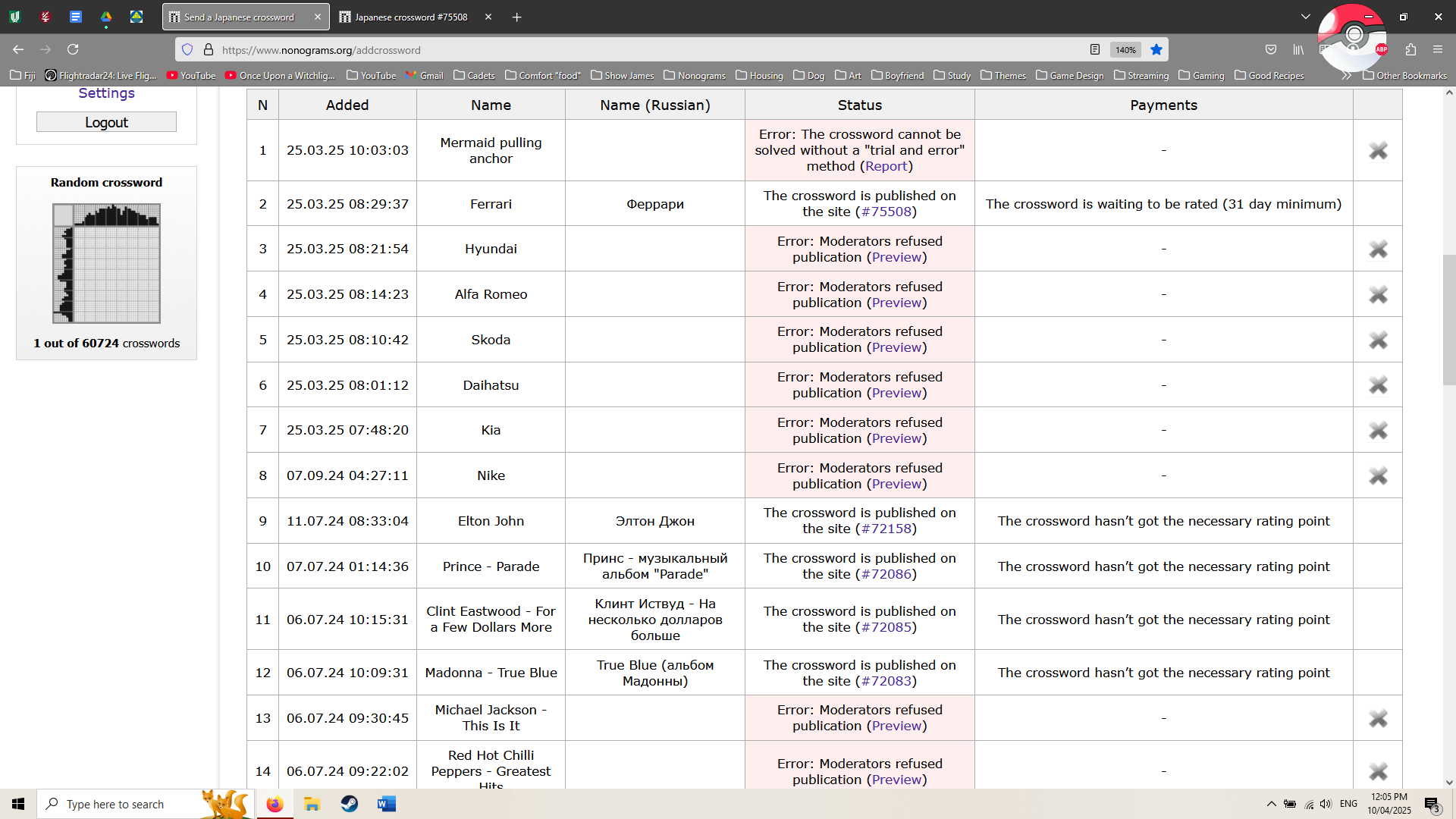Delete the Hyundai crossword entry
The width and height of the screenshot is (1456, 819).
[x=1378, y=249]
